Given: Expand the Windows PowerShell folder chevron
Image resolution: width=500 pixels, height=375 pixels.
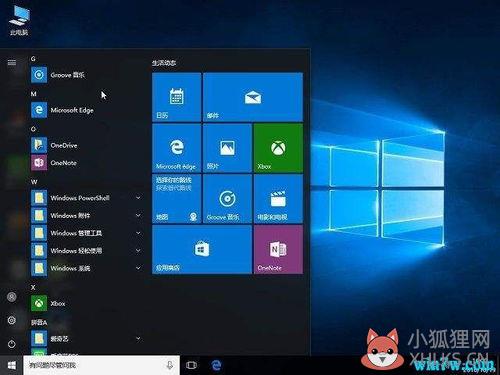Looking at the screenshot, I should 138,198.
